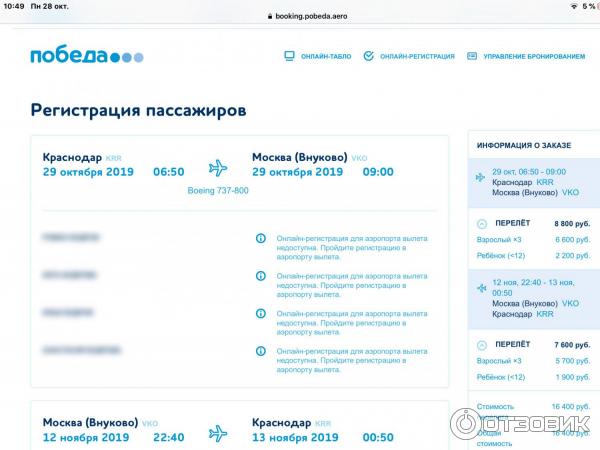Click the info icon for the first passenger

(261, 239)
